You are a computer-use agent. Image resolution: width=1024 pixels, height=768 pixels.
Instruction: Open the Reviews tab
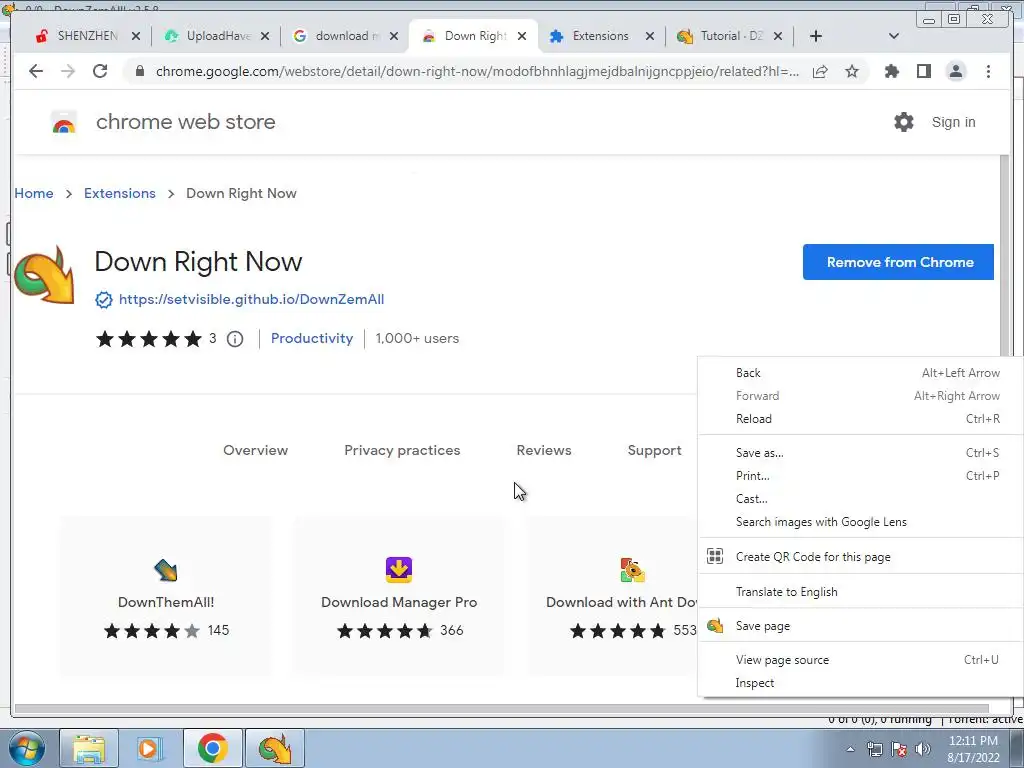544,451
